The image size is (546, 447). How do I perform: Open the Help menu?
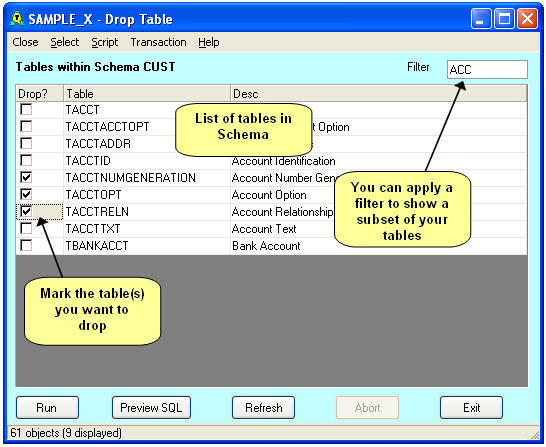[209, 42]
